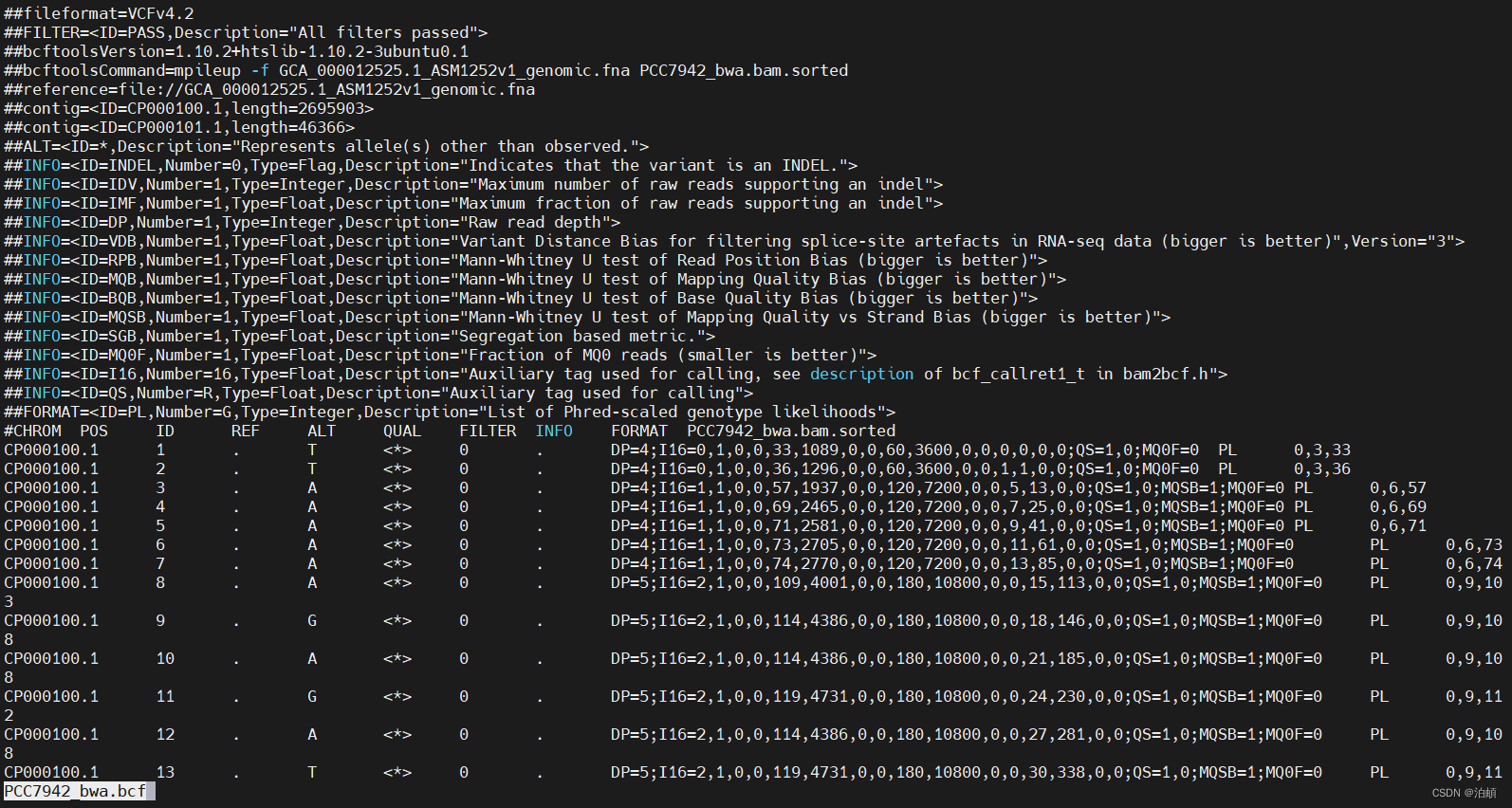Click POS value 1 in first data row
This screenshot has width=1512, height=808.
point(160,450)
